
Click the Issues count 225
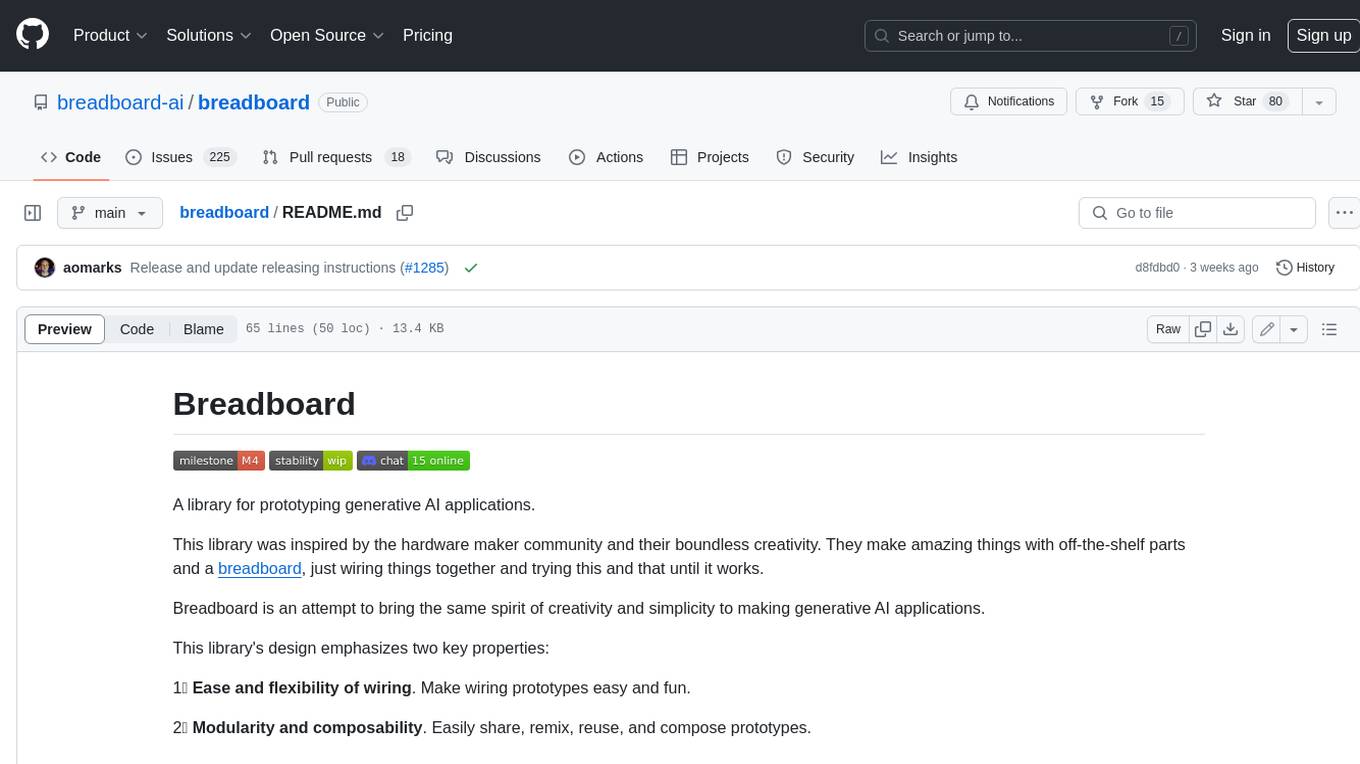click(x=219, y=157)
